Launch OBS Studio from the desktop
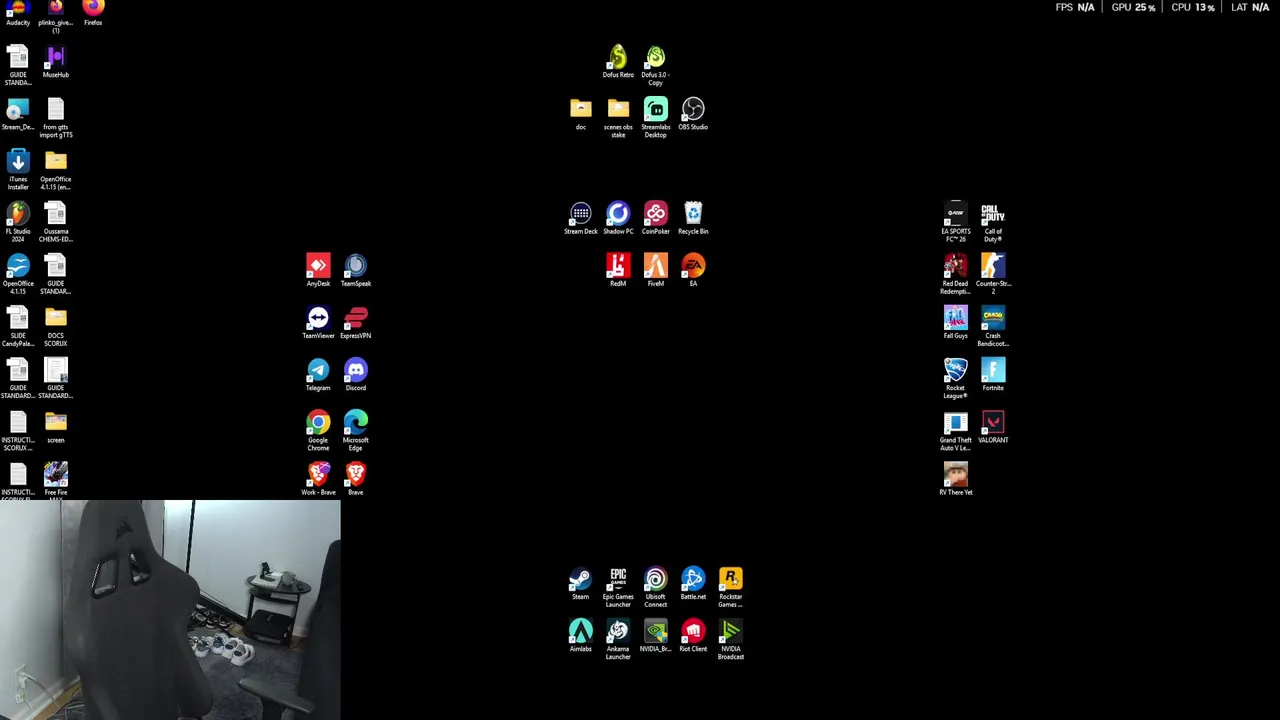Viewport: 1280px width, 720px height. 693,114
